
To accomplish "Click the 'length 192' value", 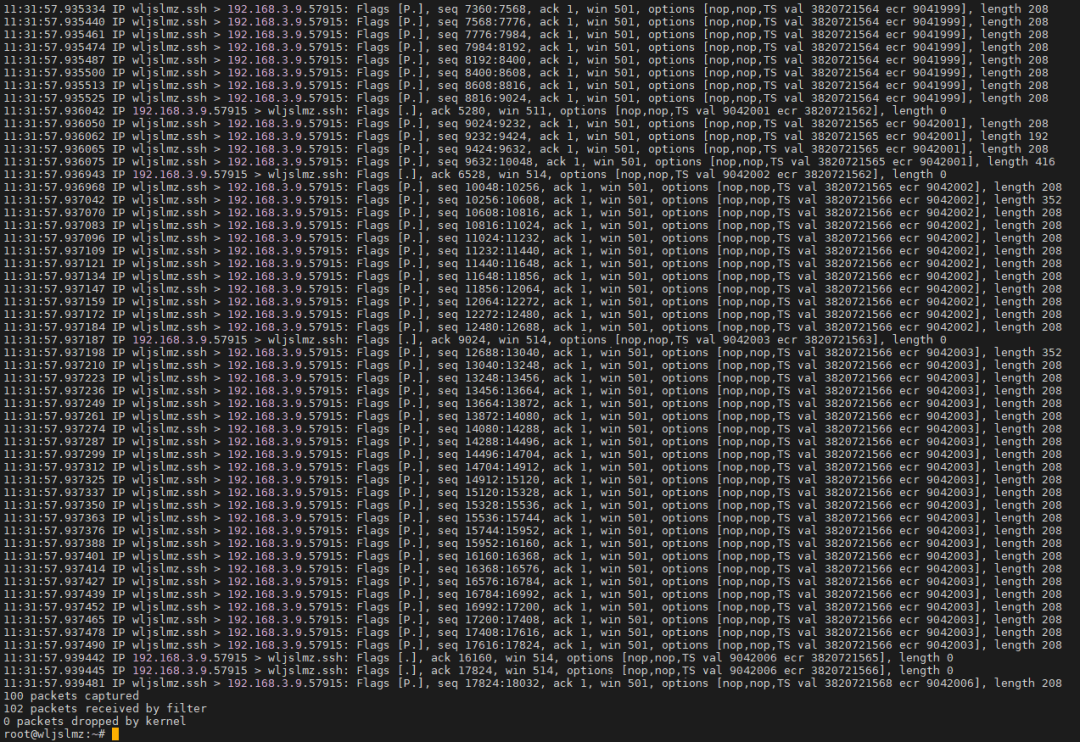I will [1015, 136].
